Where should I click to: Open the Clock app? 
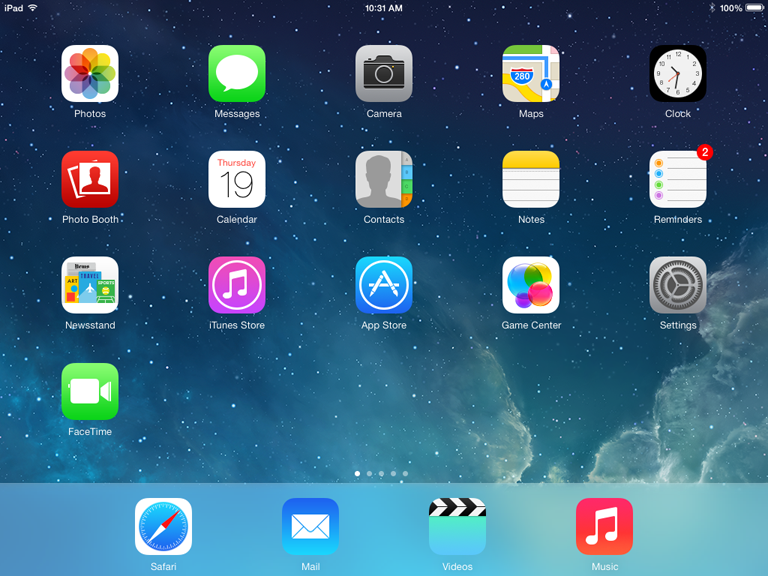pyautogui.click(x=678, y=73)
